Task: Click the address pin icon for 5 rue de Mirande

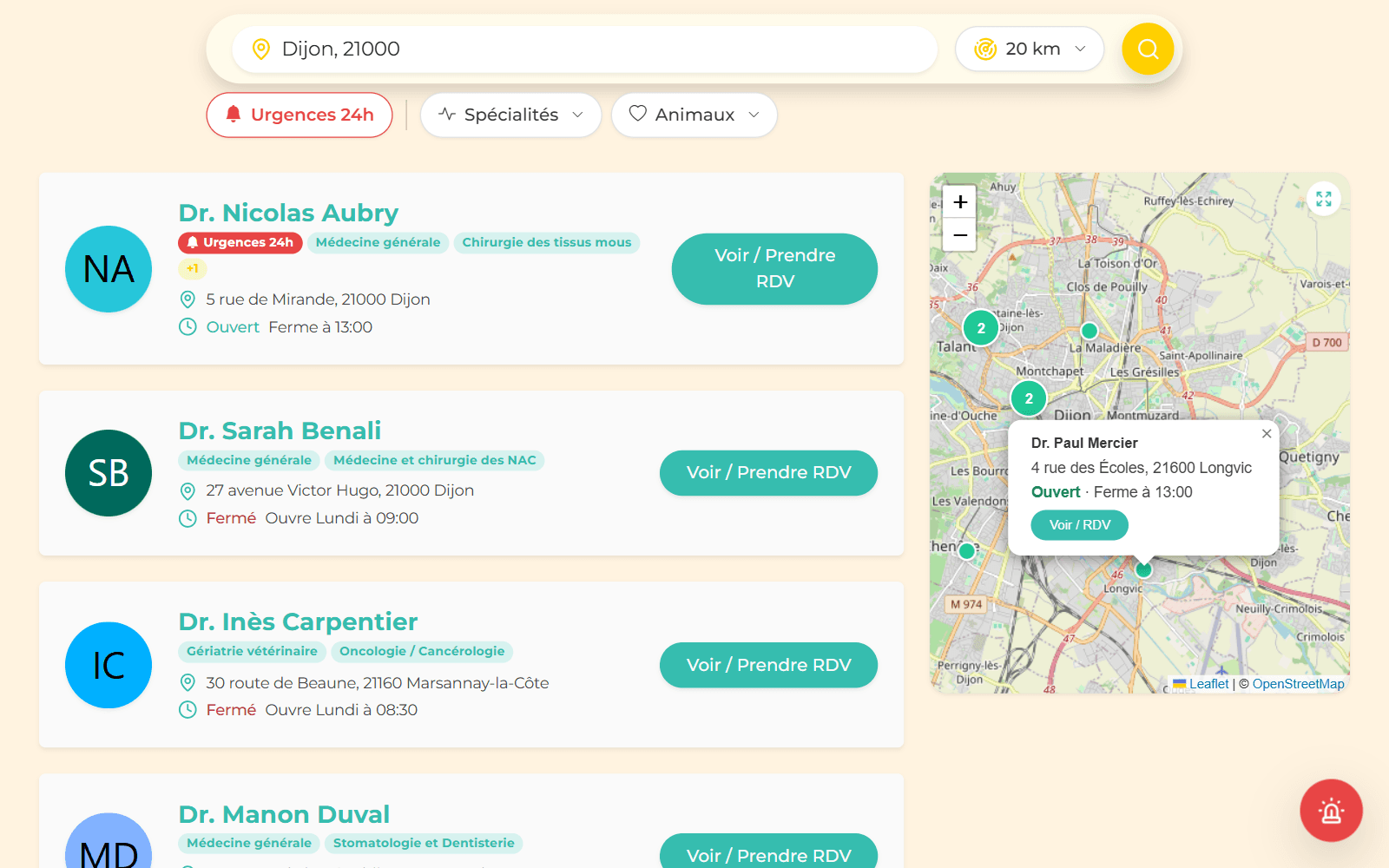Action: pyautogui.click(x=188, y=299)
